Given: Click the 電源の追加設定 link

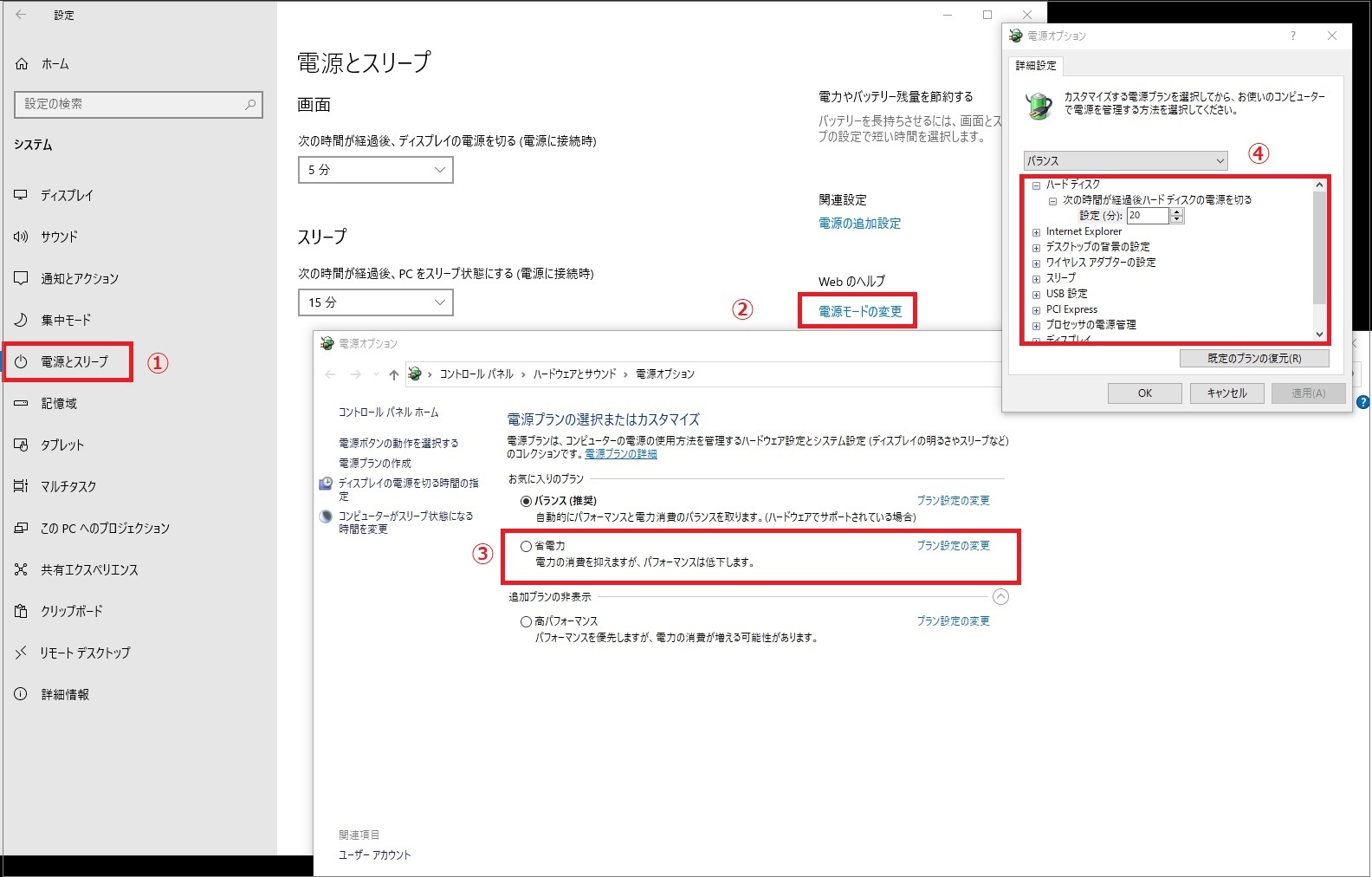Looking at the screenshot, I should click(x=859, y=224).
